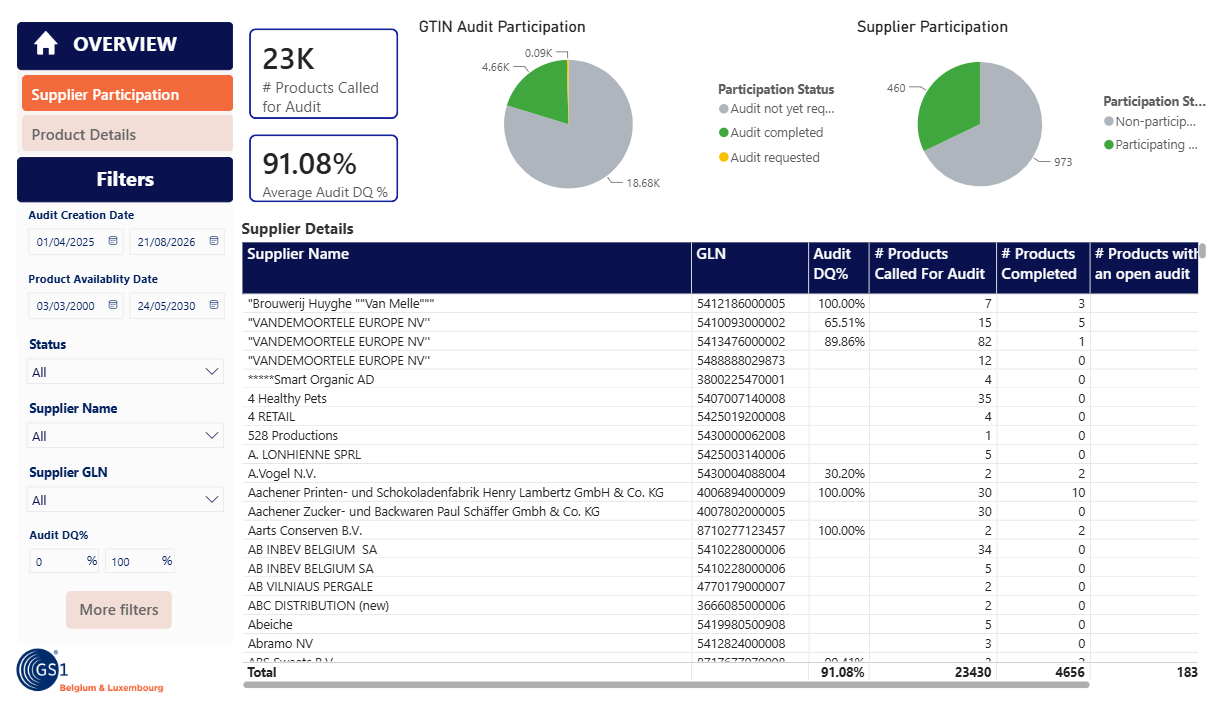Select the Abeiche supplier row
Image resolution: width=1222 pixels, height=710 pixels.
(720, 624)
